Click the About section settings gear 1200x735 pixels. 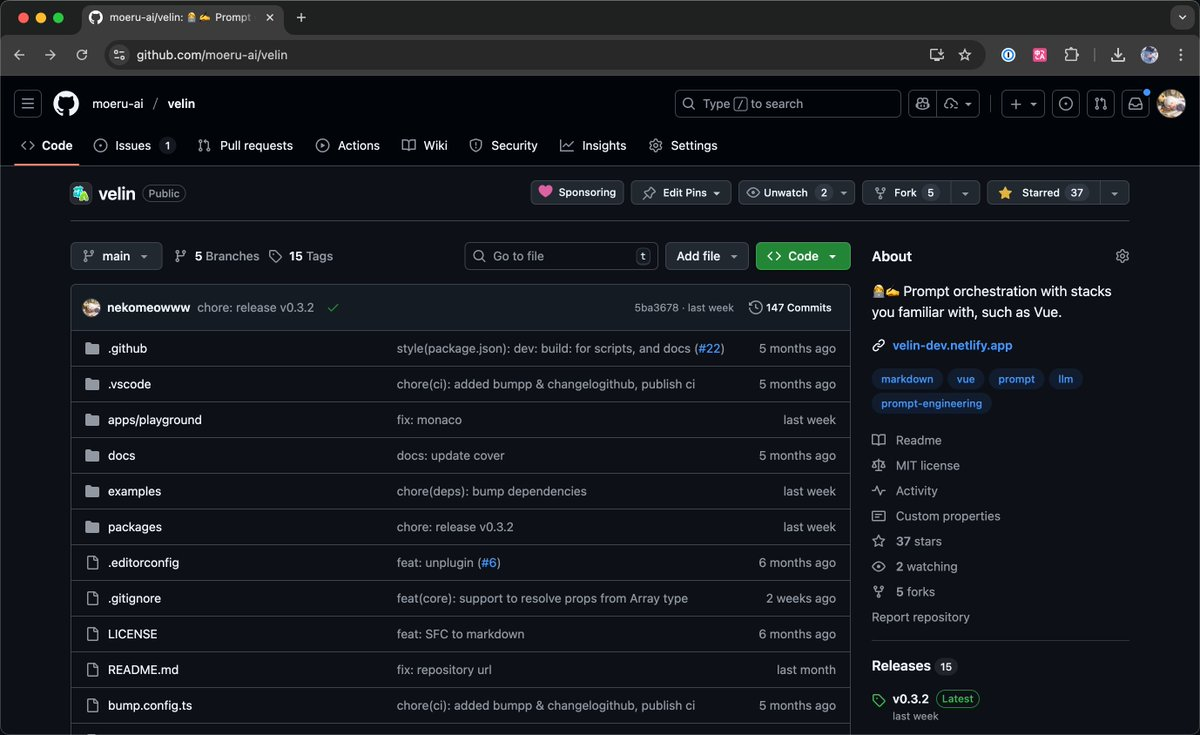[x=1122, y=256]
